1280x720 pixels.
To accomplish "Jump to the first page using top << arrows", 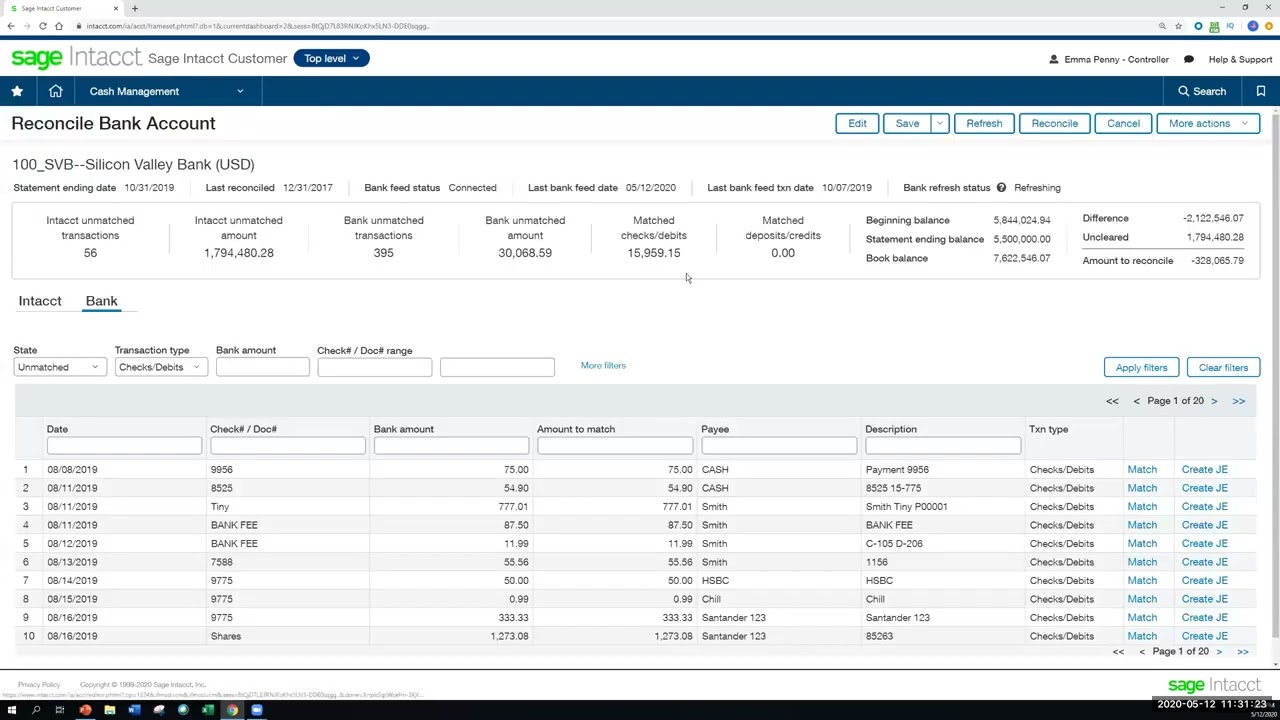I will tap(1112, 401).
